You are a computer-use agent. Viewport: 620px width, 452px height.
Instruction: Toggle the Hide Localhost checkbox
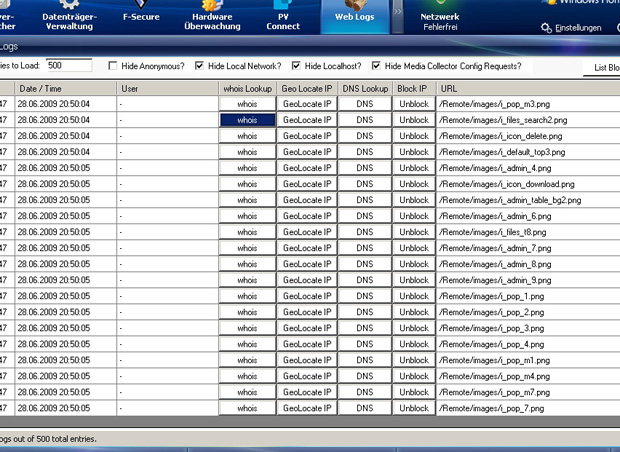296,66
